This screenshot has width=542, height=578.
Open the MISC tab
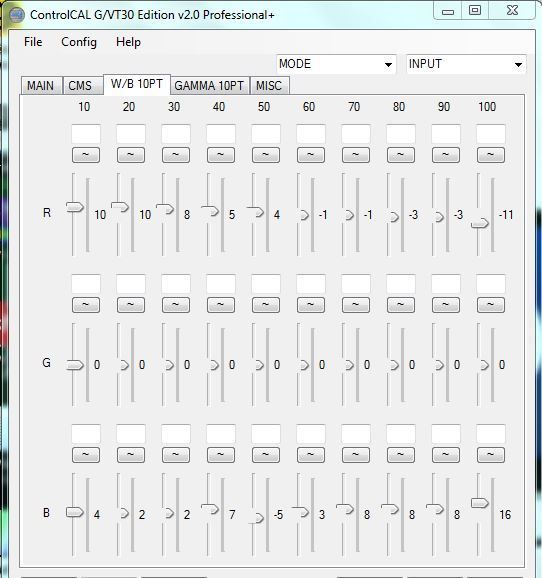269,86
